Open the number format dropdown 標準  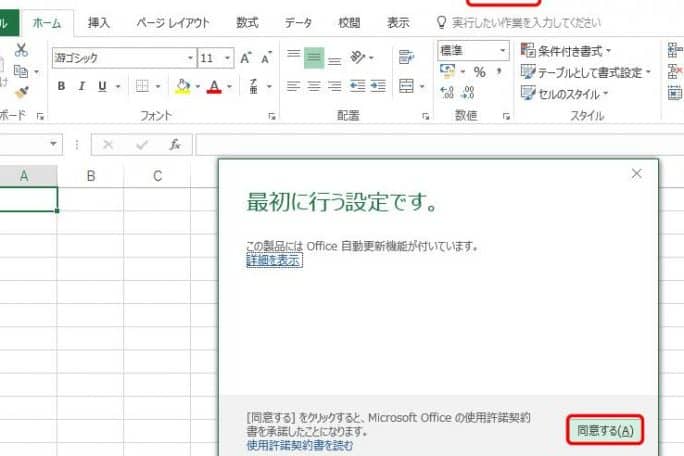[x=473, y=49]
